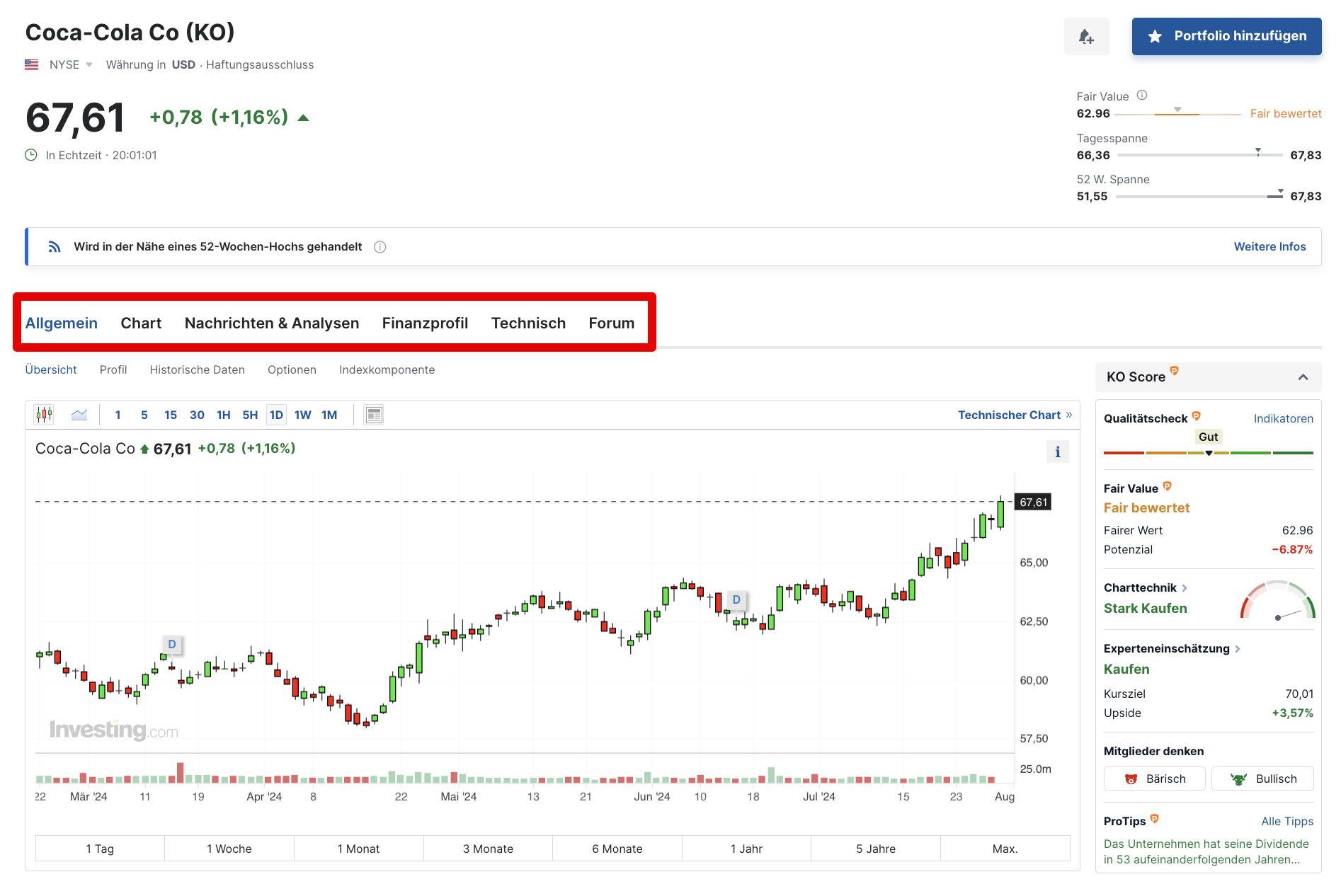Select the 1 Woche range button
1341x896 pixels.
[x=229, y=849]
